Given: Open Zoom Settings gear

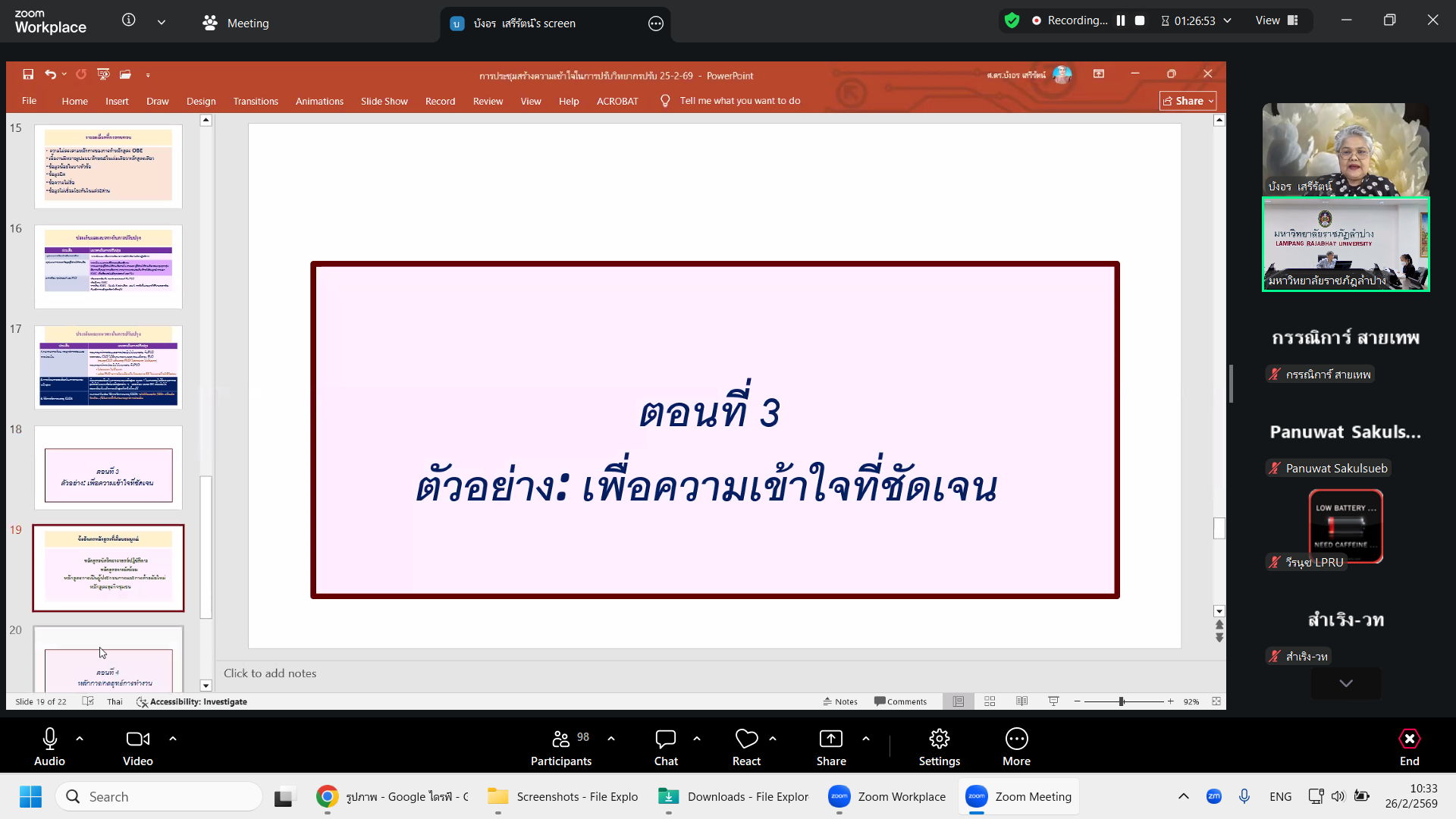Looking at the screenshot, I should click(x=939, y=747).
